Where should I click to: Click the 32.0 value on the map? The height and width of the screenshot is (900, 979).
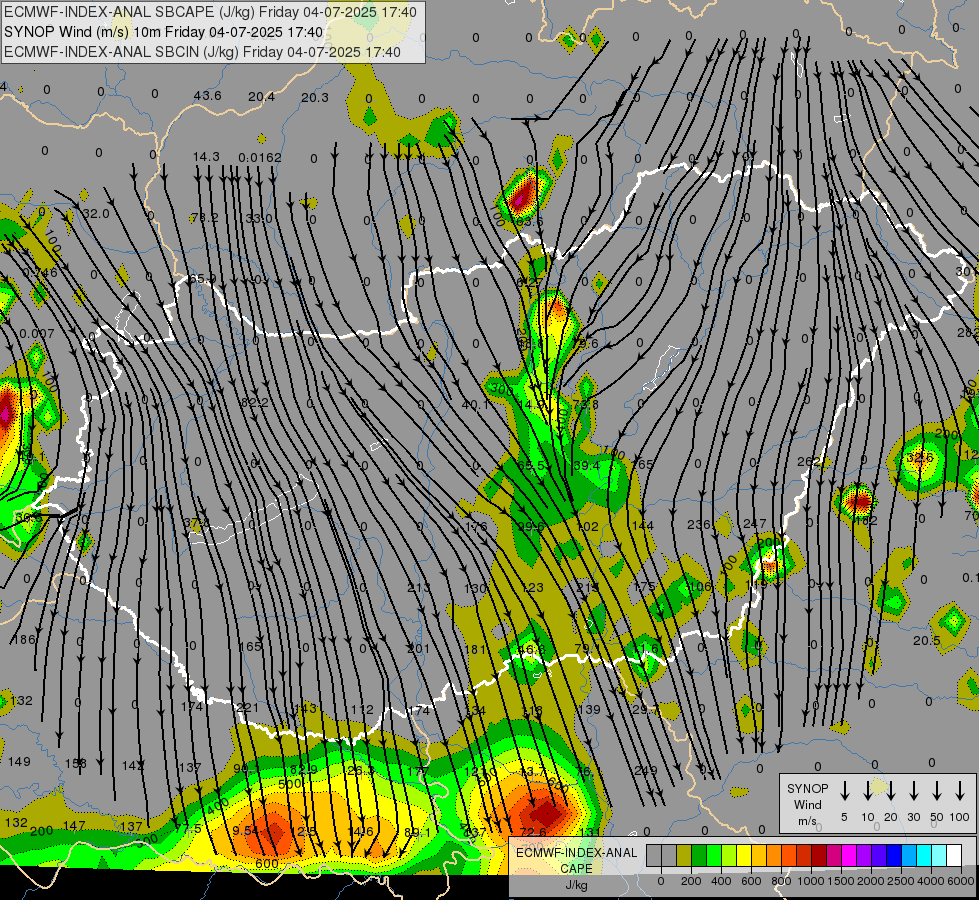pyautogui.click(x=96, y=214)
